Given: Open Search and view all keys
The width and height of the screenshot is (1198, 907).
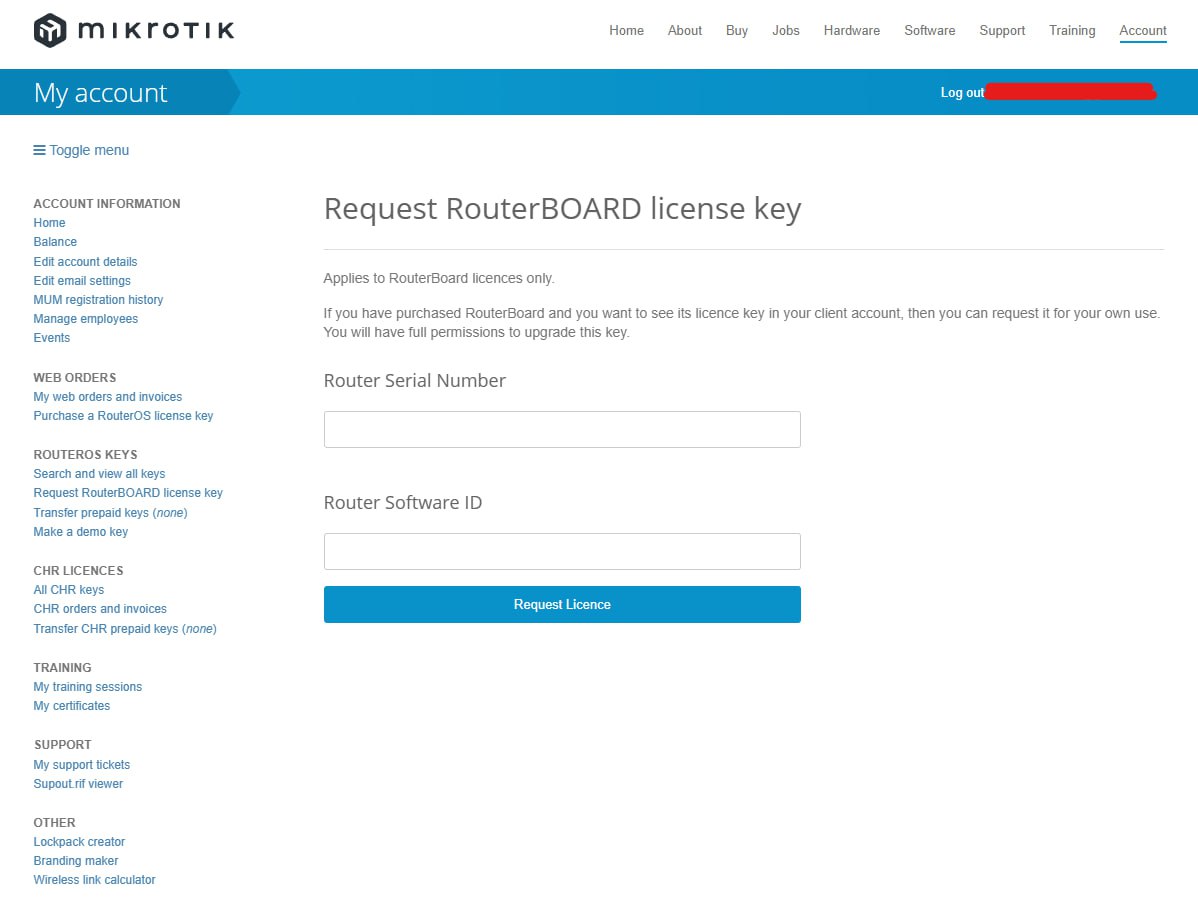Looking at the screenshot, I should pyautogui.click(x=99, y=474).
